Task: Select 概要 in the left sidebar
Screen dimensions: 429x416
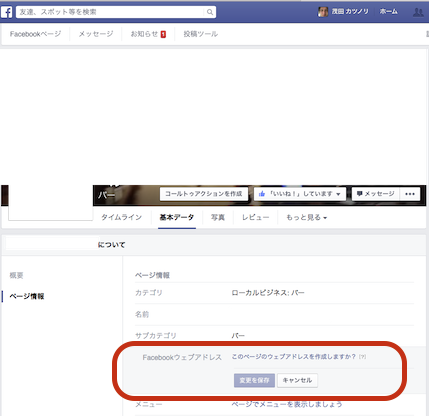Action: [x=16, y=275]
